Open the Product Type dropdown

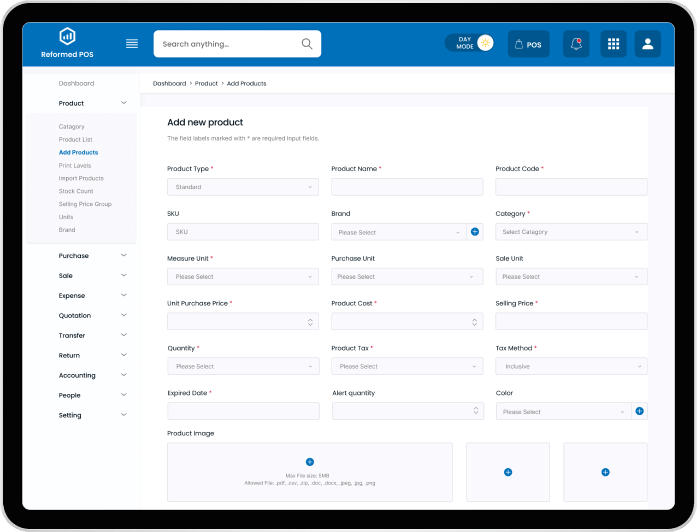(x=243, y=187)
